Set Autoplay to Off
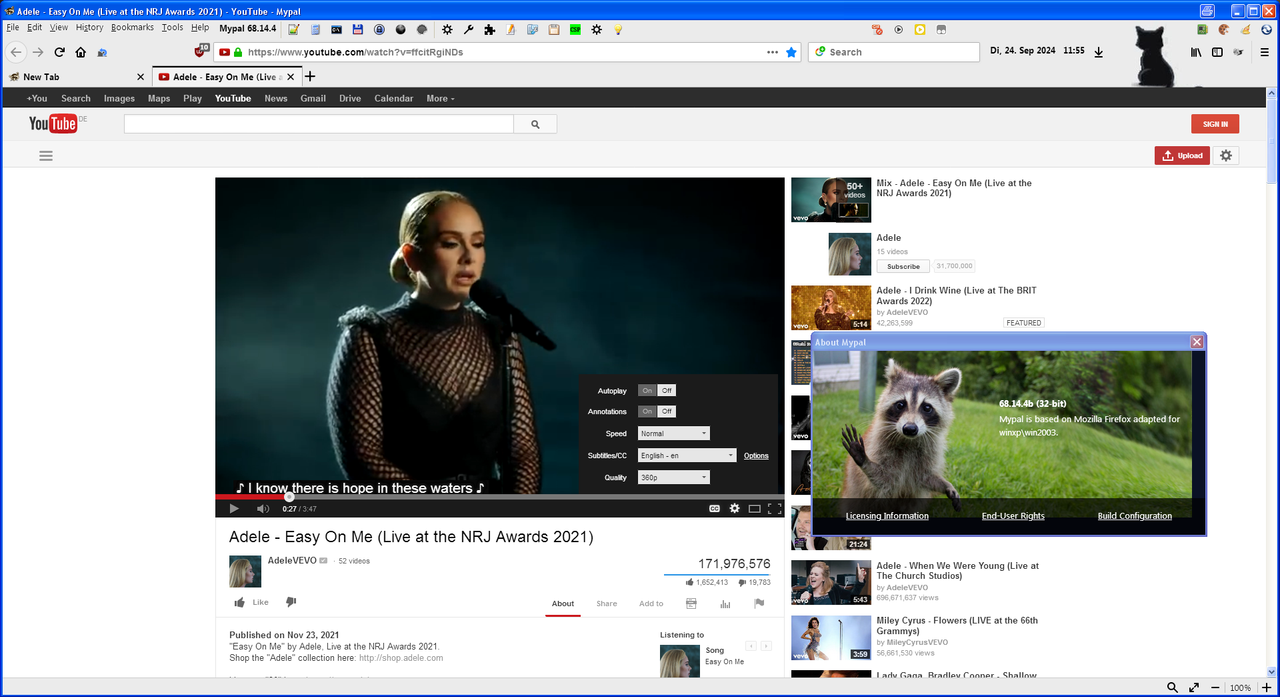The width and height of the screenshot is (1280, 697). point(667,390)
